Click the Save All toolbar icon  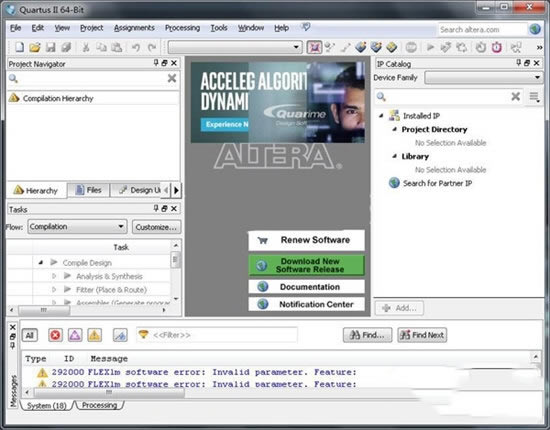(66, 47)
